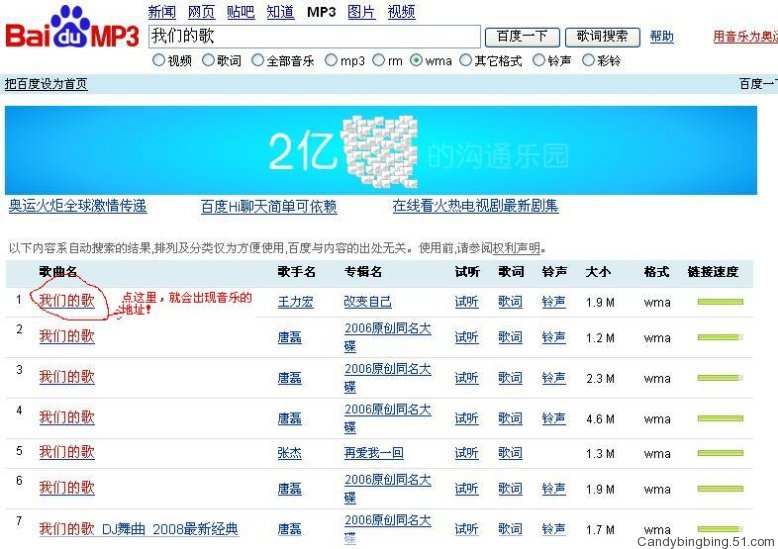Click 铃声 link in row 3
The height and width of the screenshot is (549, 778).
pyautogui.click(x=554, y=378)
